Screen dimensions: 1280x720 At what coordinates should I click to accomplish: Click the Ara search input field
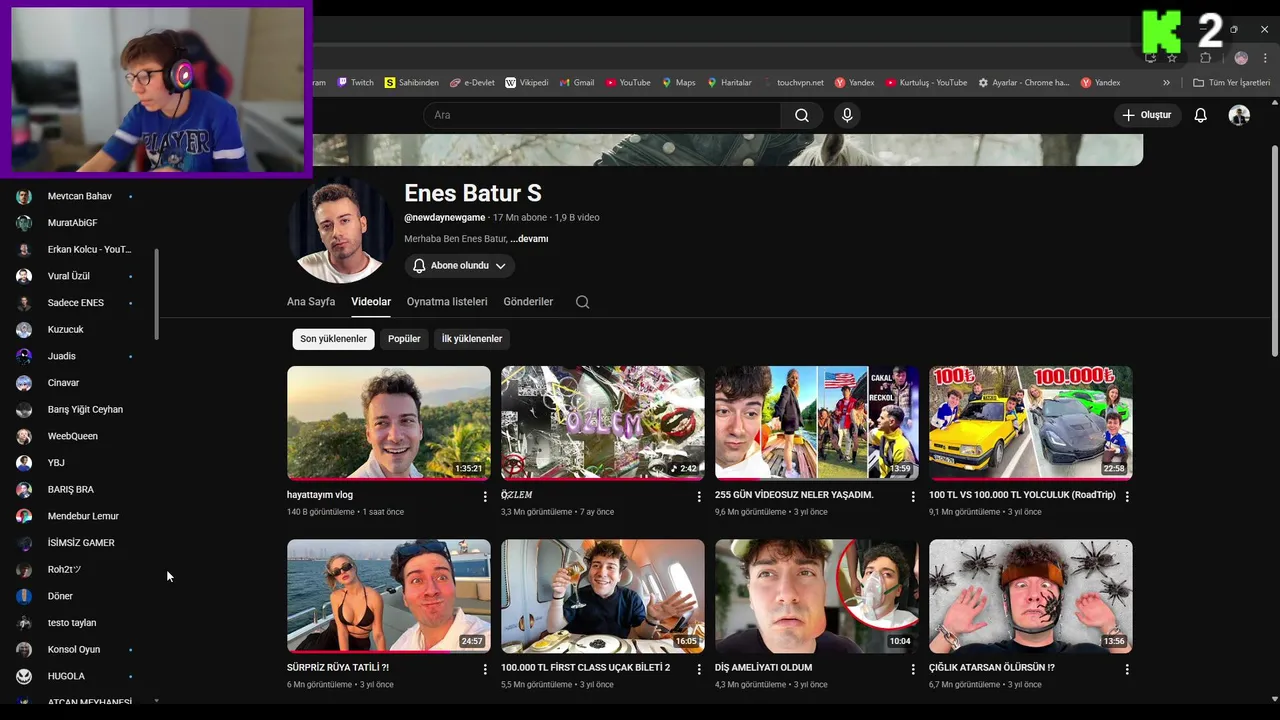pyautogui.click(x=604, y=115)
